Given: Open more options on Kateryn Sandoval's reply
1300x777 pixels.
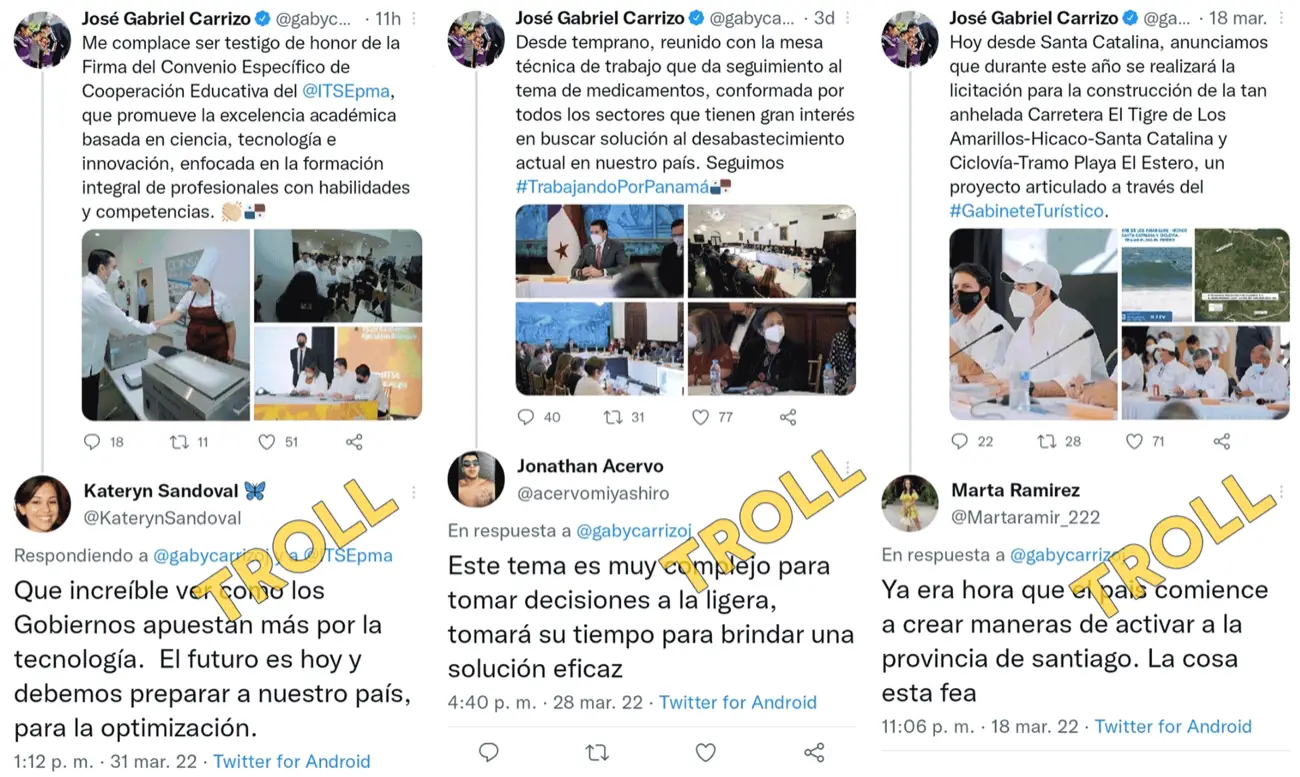Looking at the screenshot, I should [x=414, y=493].
